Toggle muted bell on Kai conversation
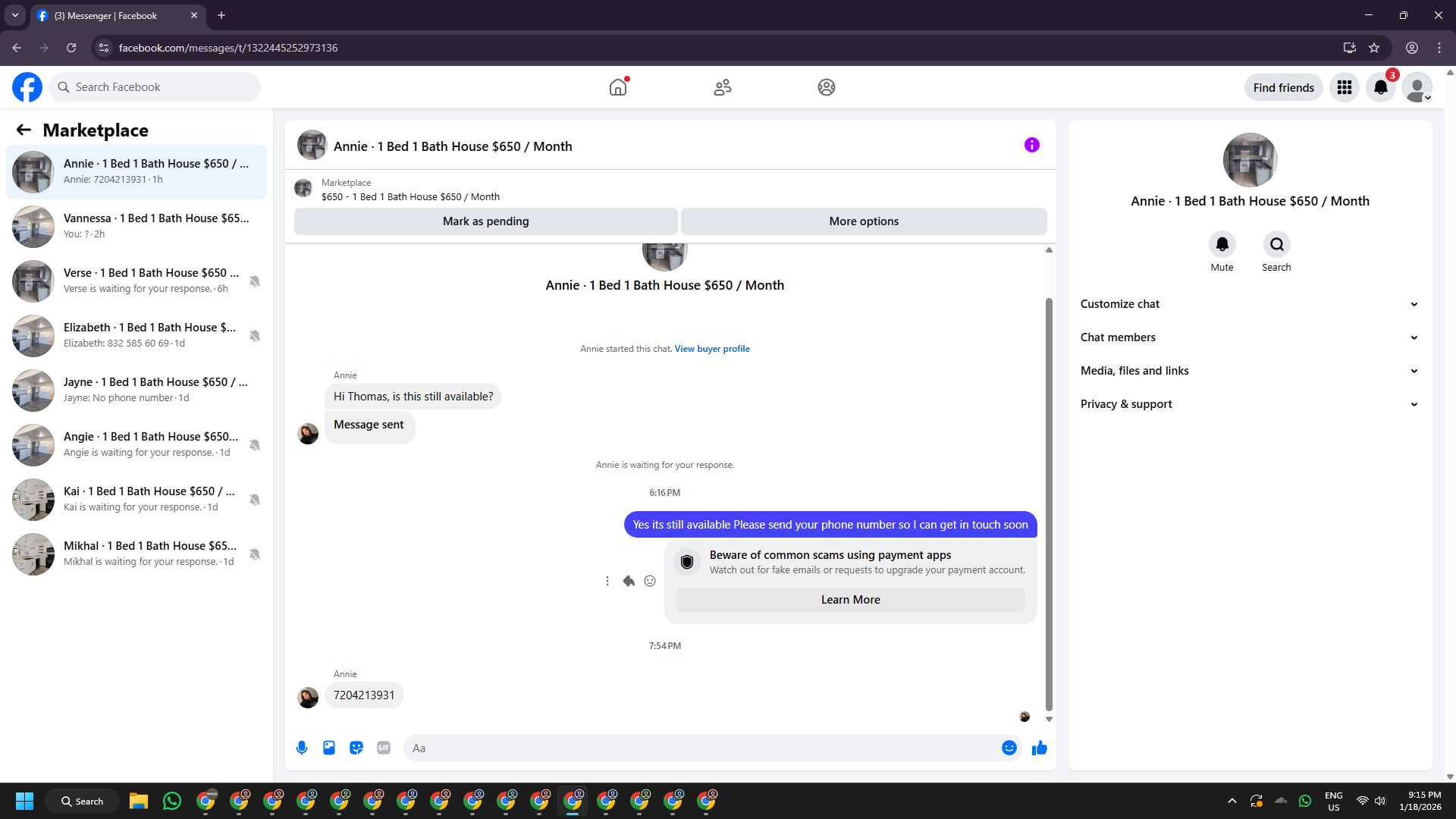The width and height of the screenshot is (1456, 819). tap(255, 500)
